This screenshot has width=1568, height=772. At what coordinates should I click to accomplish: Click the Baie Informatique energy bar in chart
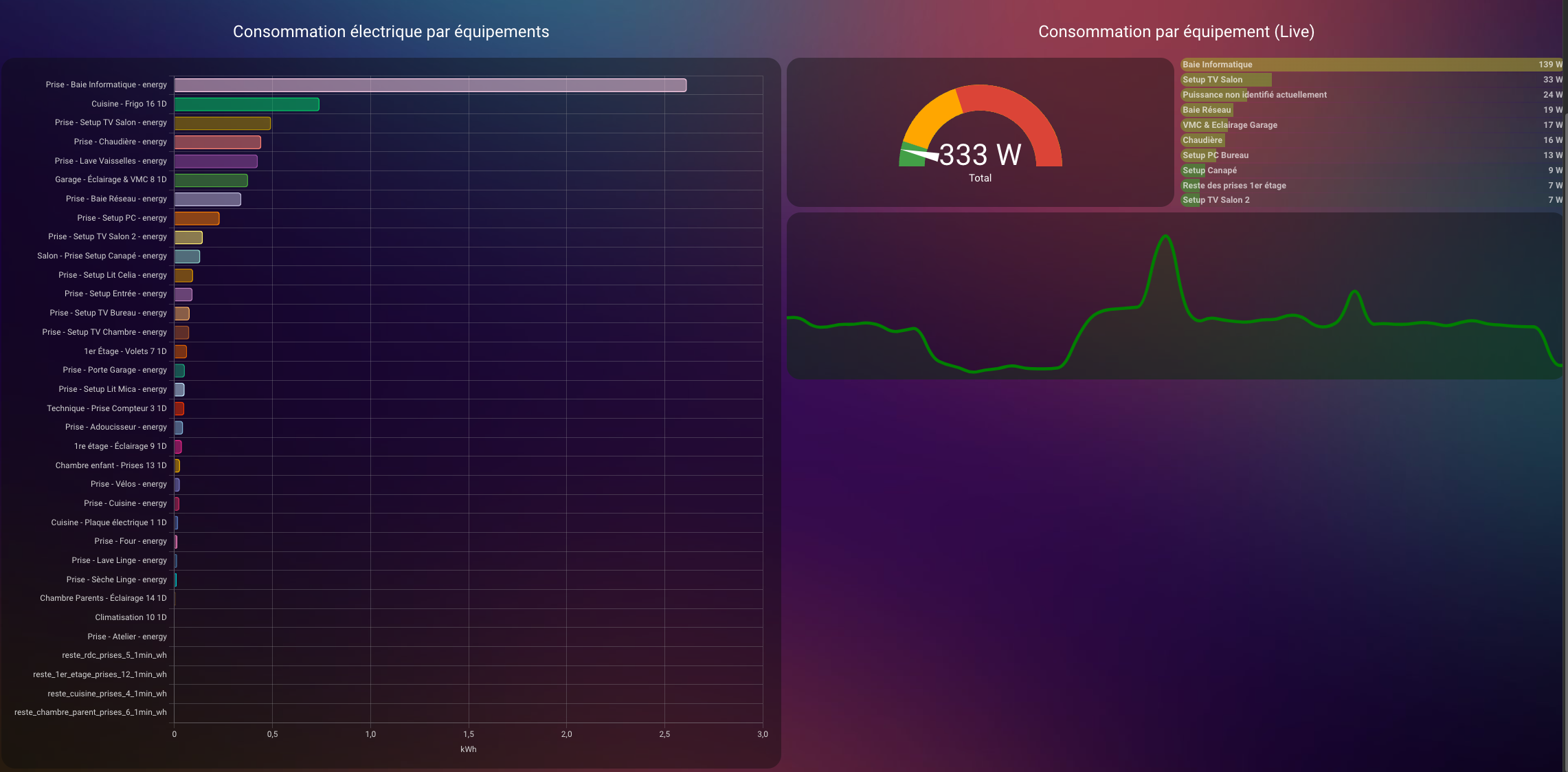(x=430, y=85)
